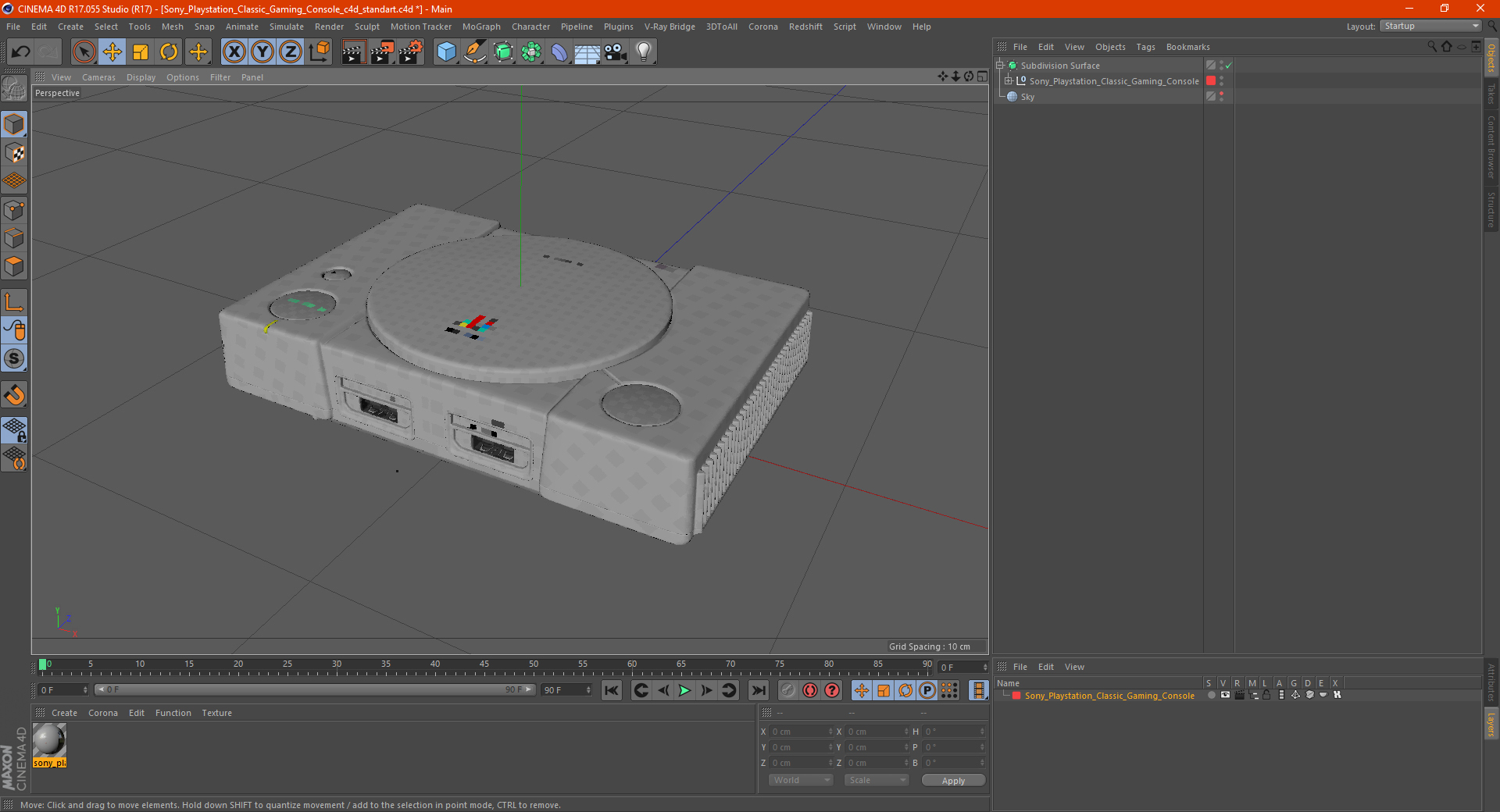Image resolution: width=1500 pixels, height=812 pixels.
Task: Open the Deformer objects icon
Action: pos(559,52)
